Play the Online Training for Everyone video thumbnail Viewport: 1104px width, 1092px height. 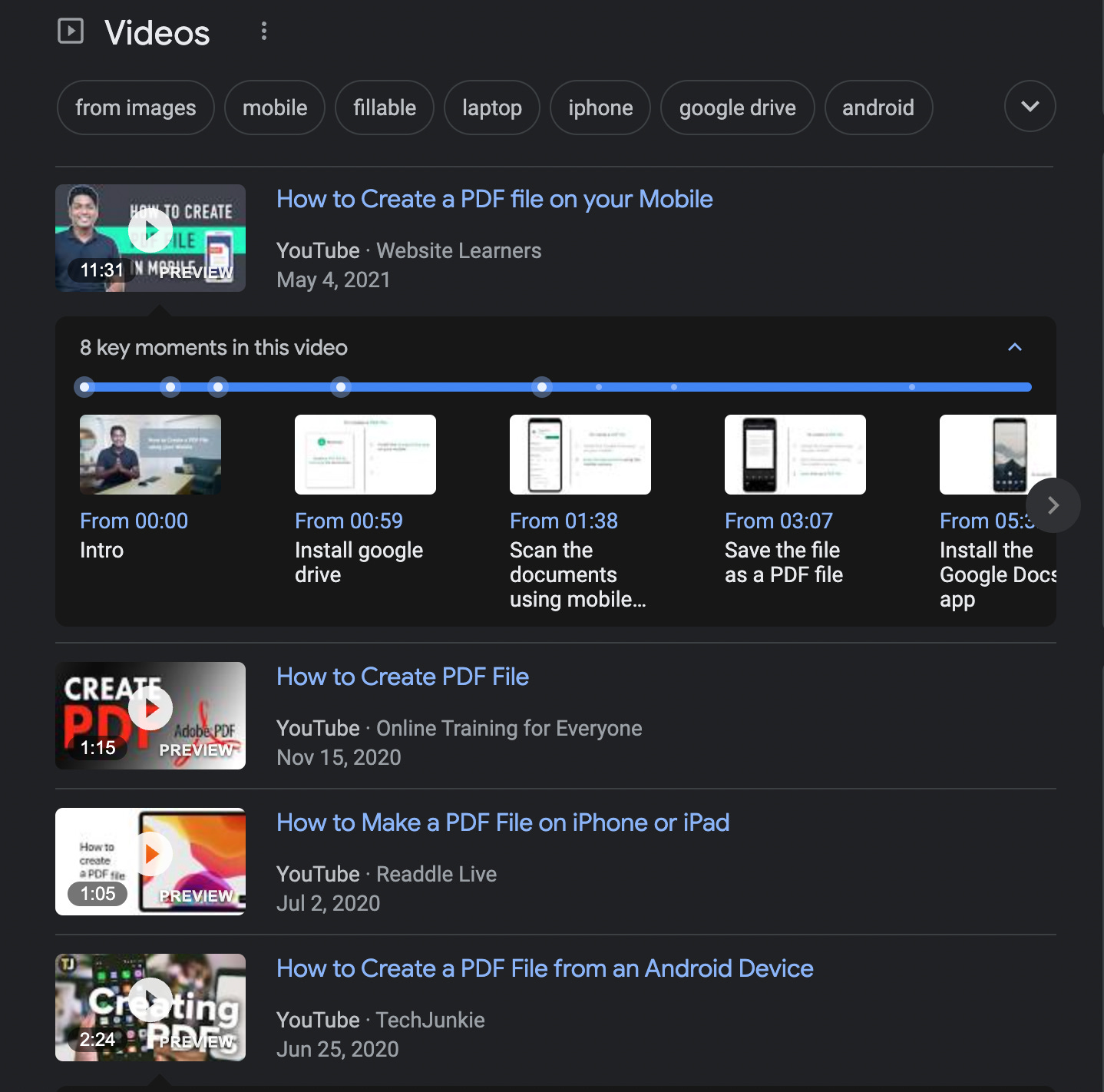150,716
